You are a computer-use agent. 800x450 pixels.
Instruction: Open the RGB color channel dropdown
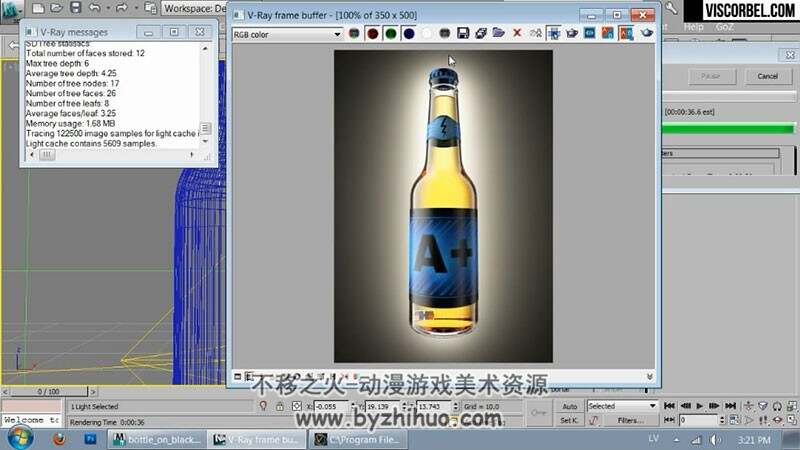tap(287, 34)
